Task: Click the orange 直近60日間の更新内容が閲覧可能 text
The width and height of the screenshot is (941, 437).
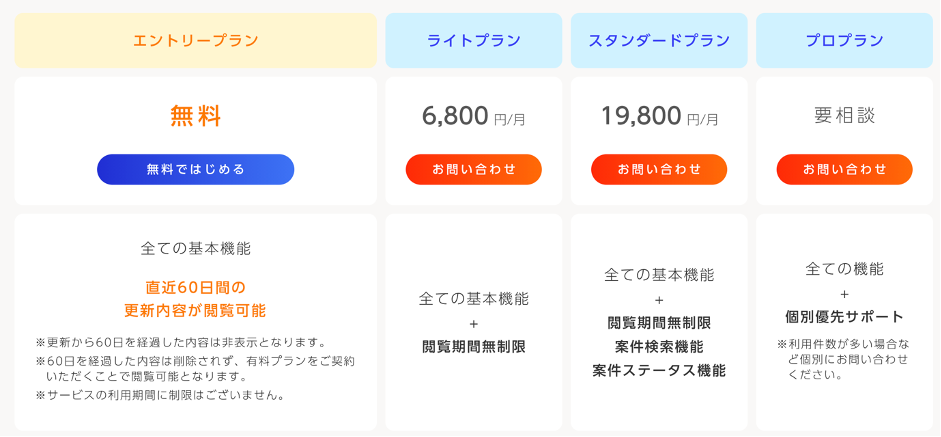Action: [x=195, y=299]
